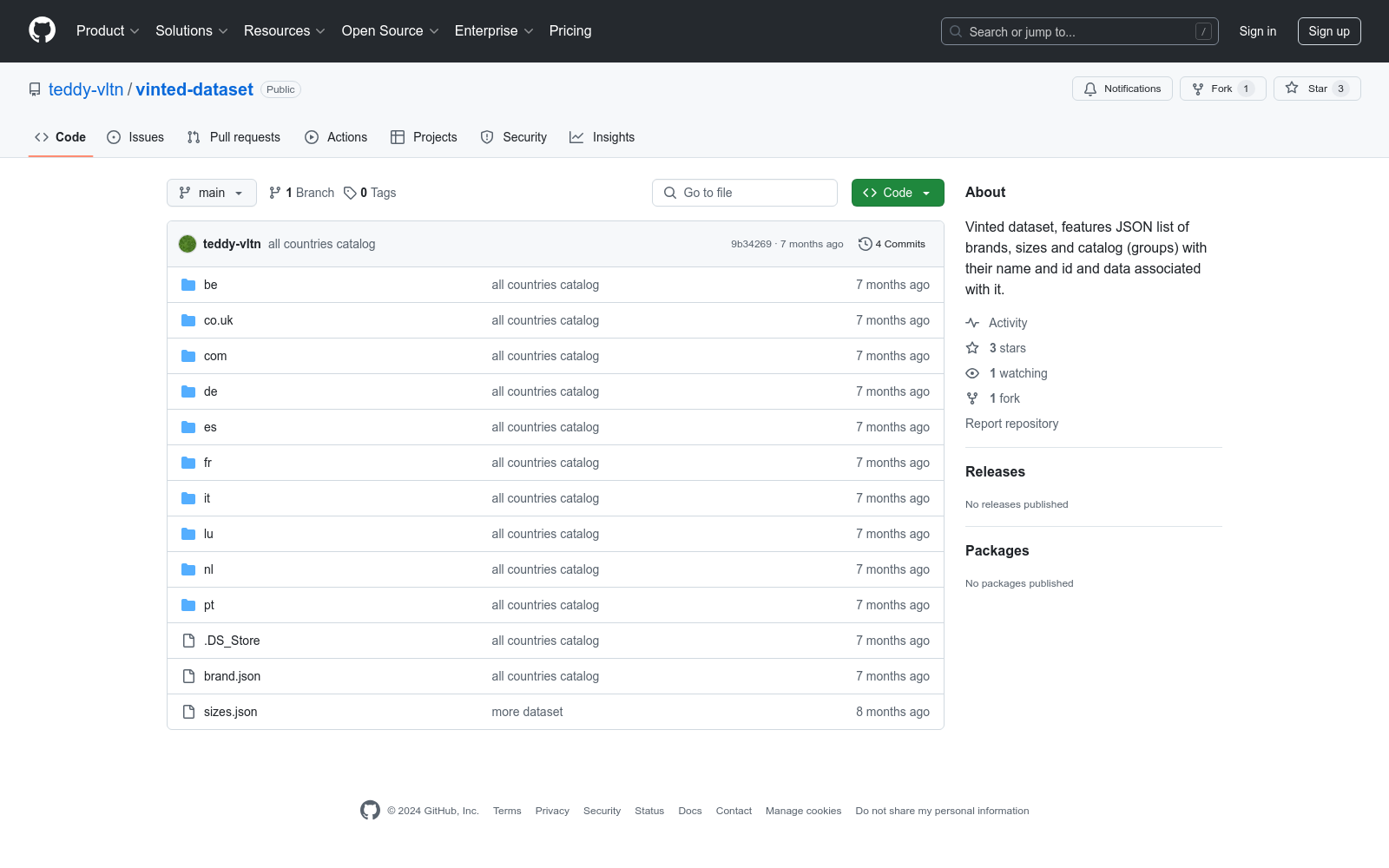
Task: Click the Notifications button
Action: click(x=1122, y=89)
